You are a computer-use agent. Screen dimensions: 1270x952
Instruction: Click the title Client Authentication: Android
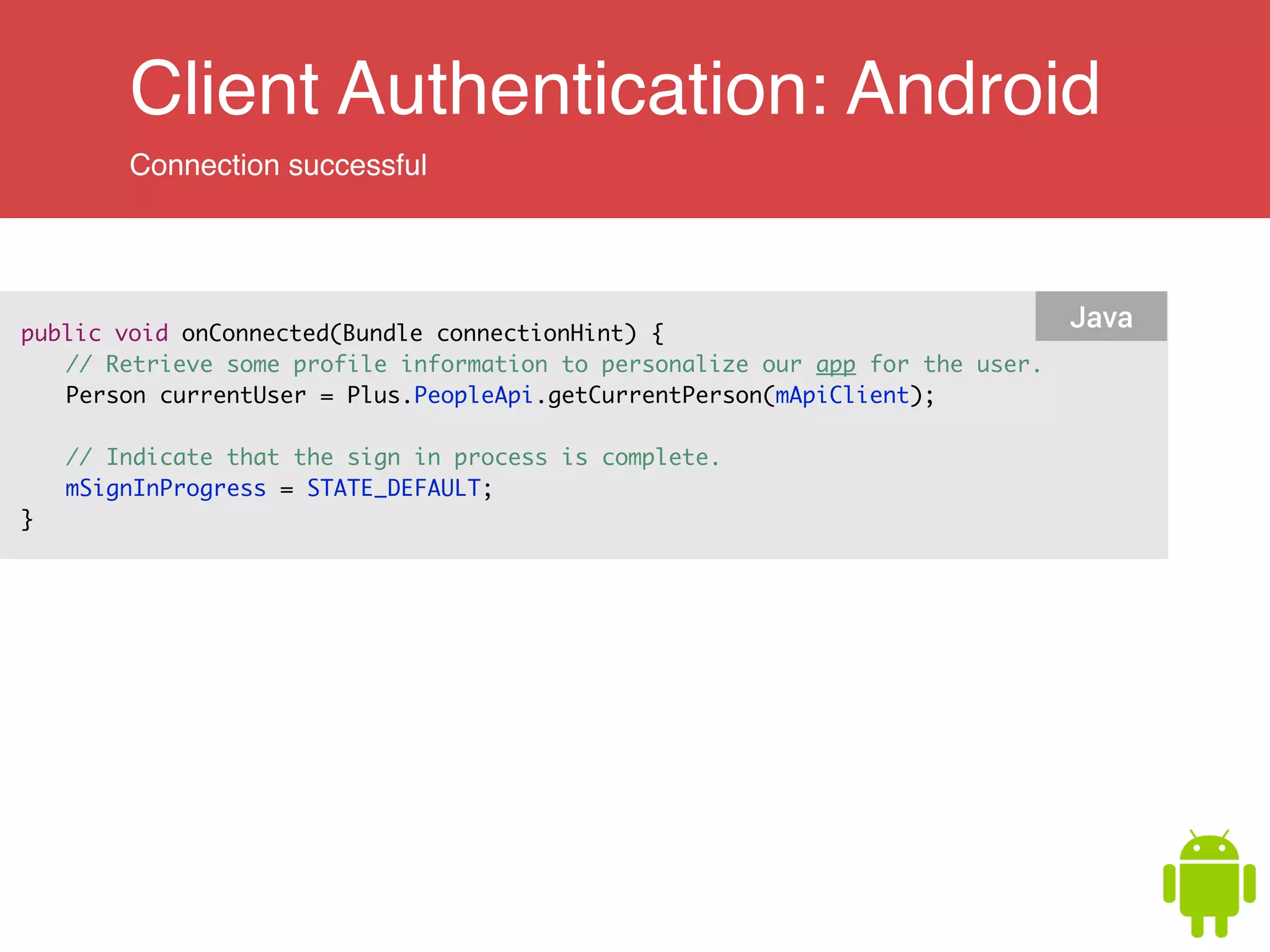[x=615, y=88]
